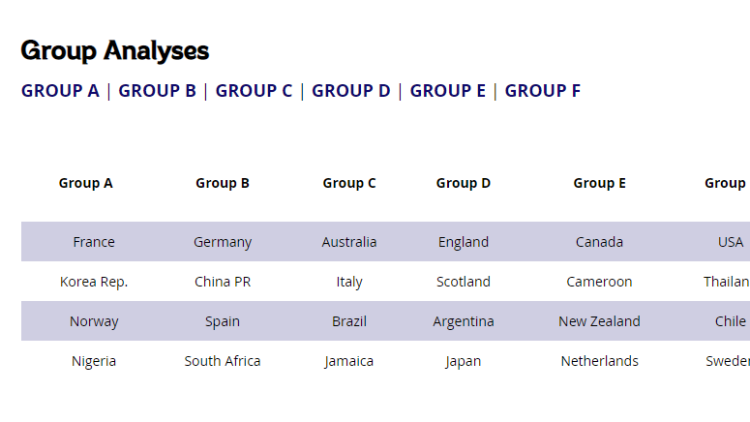The height and width of the screenshot is (422, 750).
Task: Jump to GROUP B analysis link
Action: pos(157,91)
